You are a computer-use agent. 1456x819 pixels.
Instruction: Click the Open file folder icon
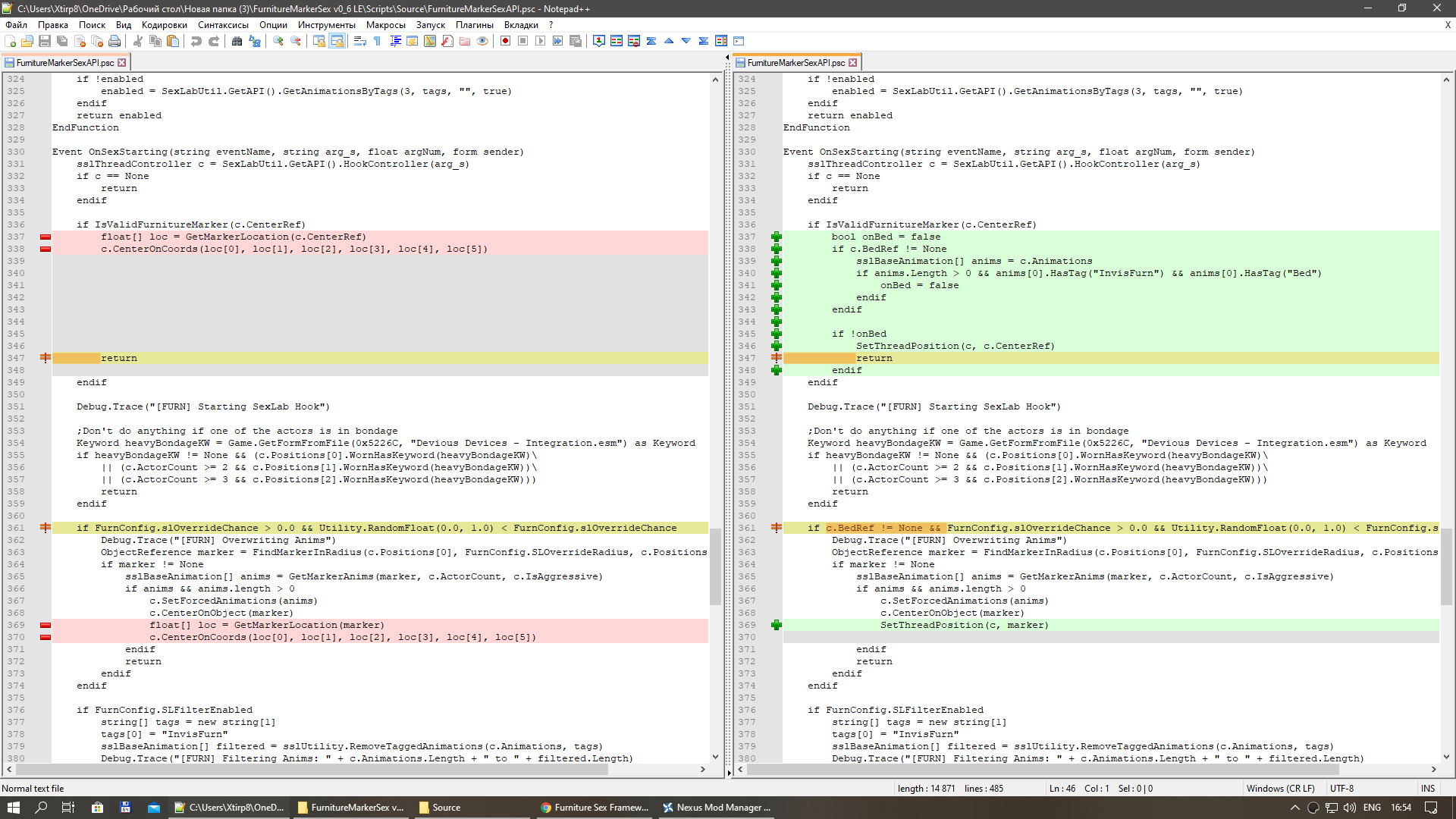pyautogui.click(x=27, y=41)
